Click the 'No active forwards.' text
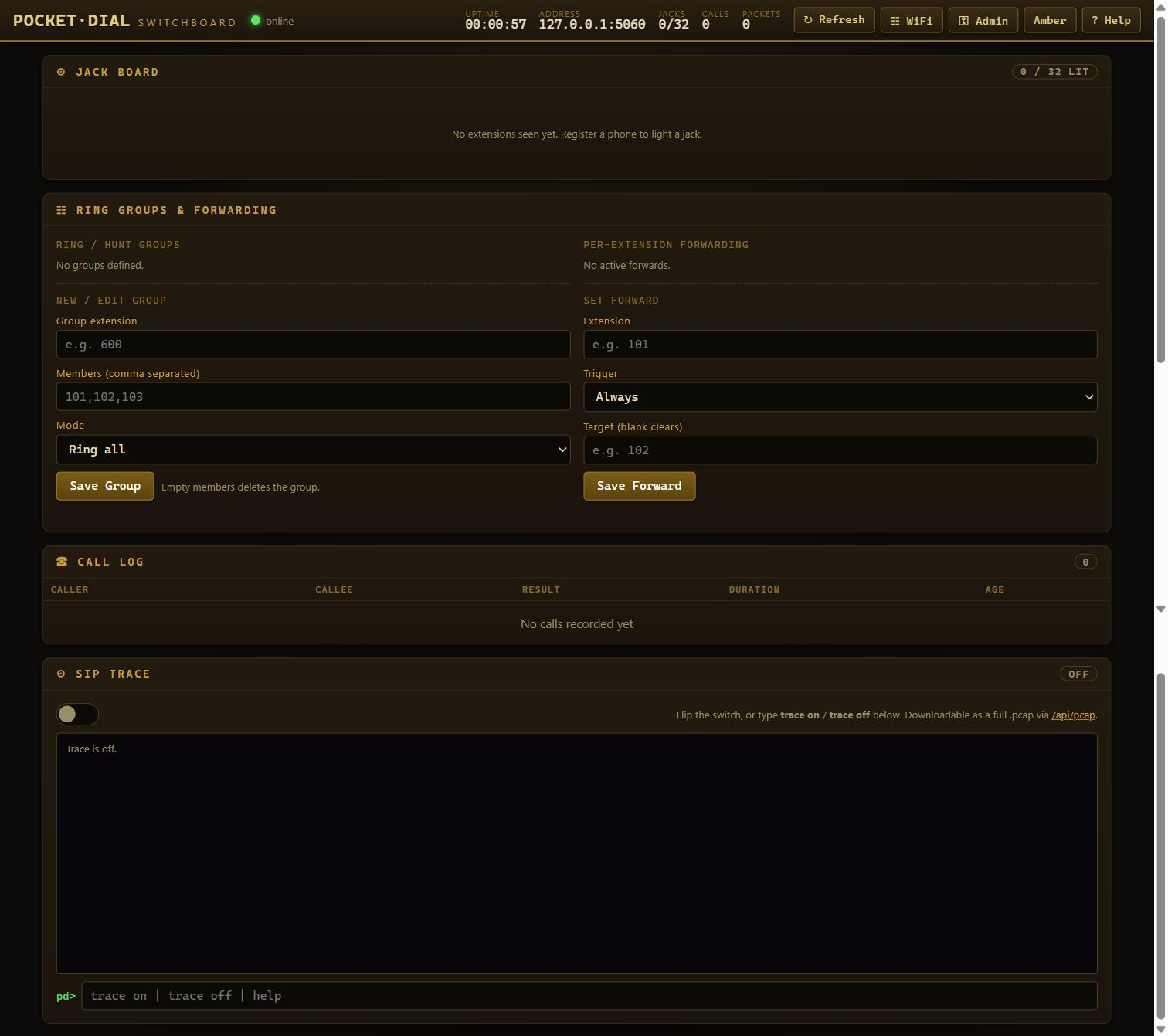 (626, 266)
